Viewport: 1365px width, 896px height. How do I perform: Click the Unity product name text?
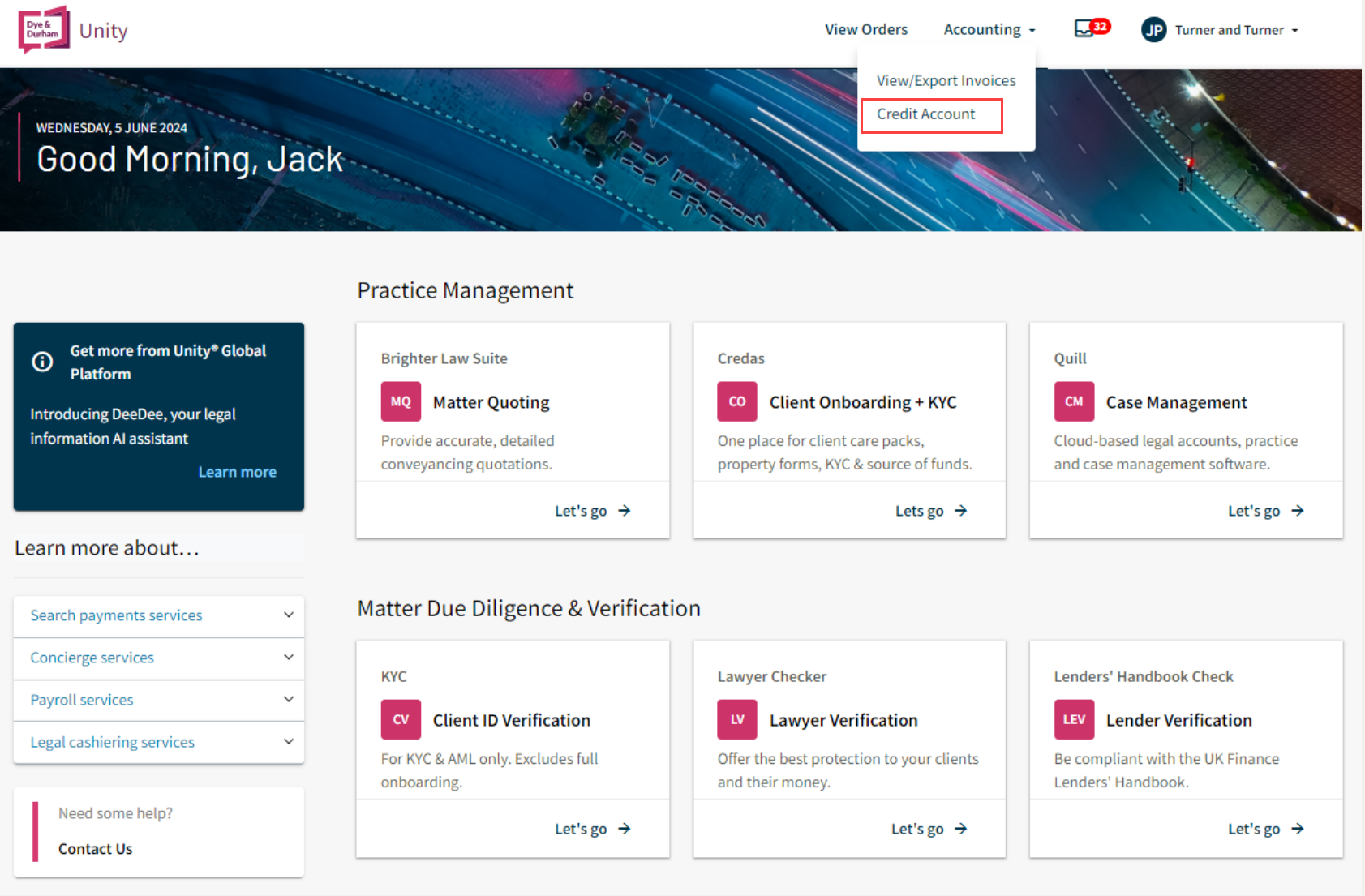pos(103,31)
